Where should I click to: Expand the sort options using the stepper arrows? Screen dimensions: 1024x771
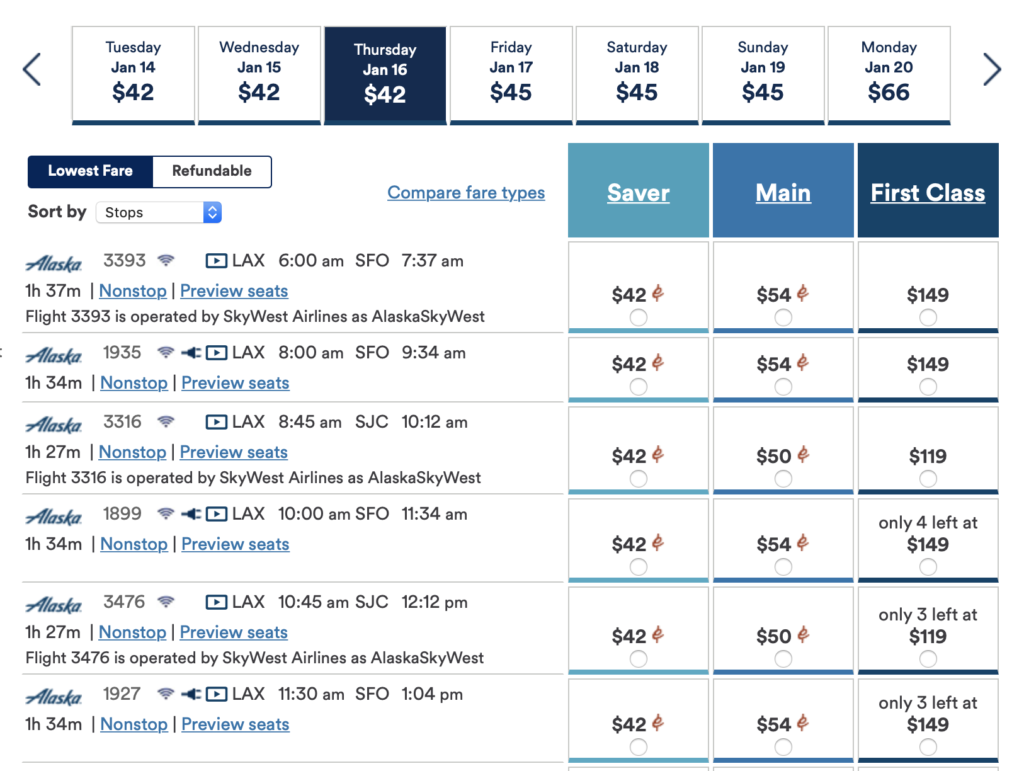[210, 212]
